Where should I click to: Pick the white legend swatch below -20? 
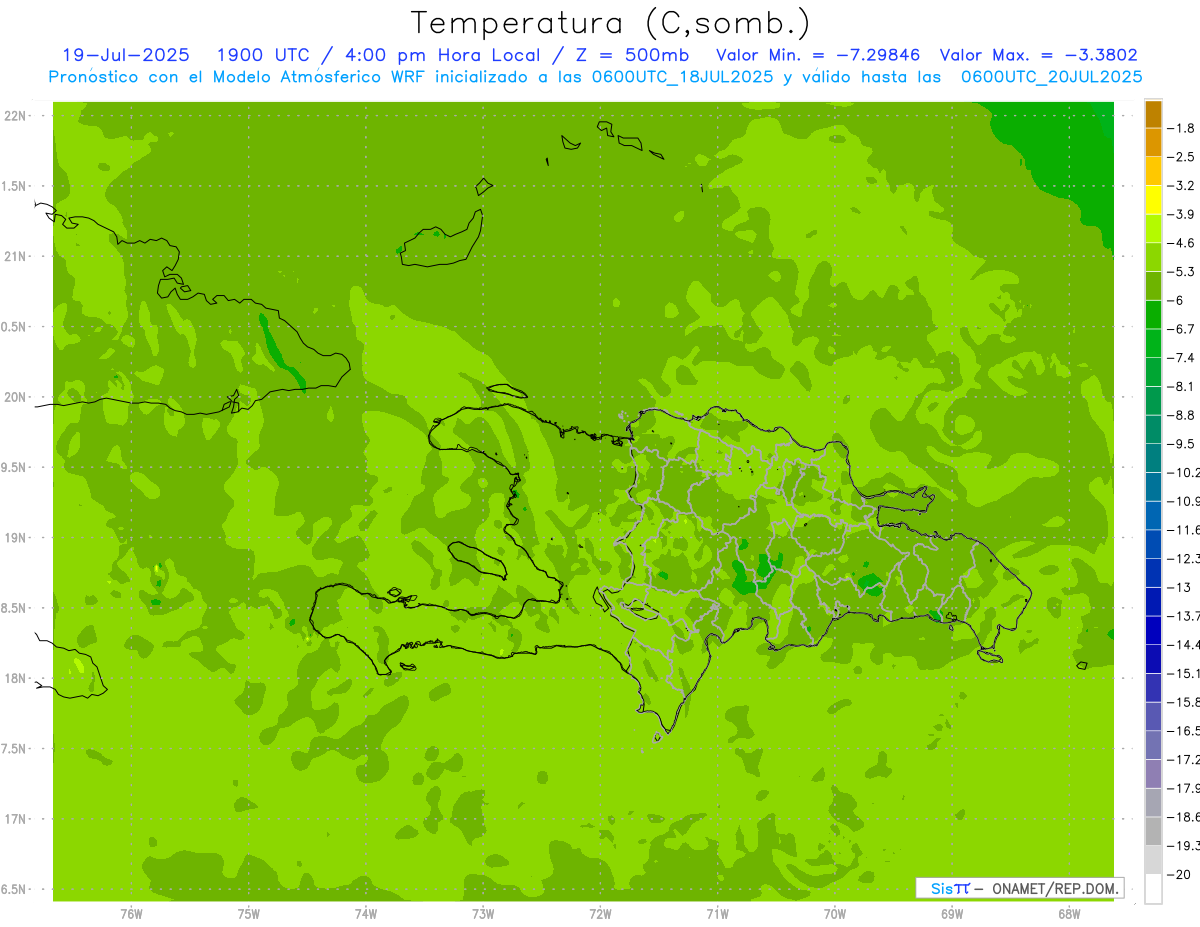pyautogui.click(x=1153, y=889)
